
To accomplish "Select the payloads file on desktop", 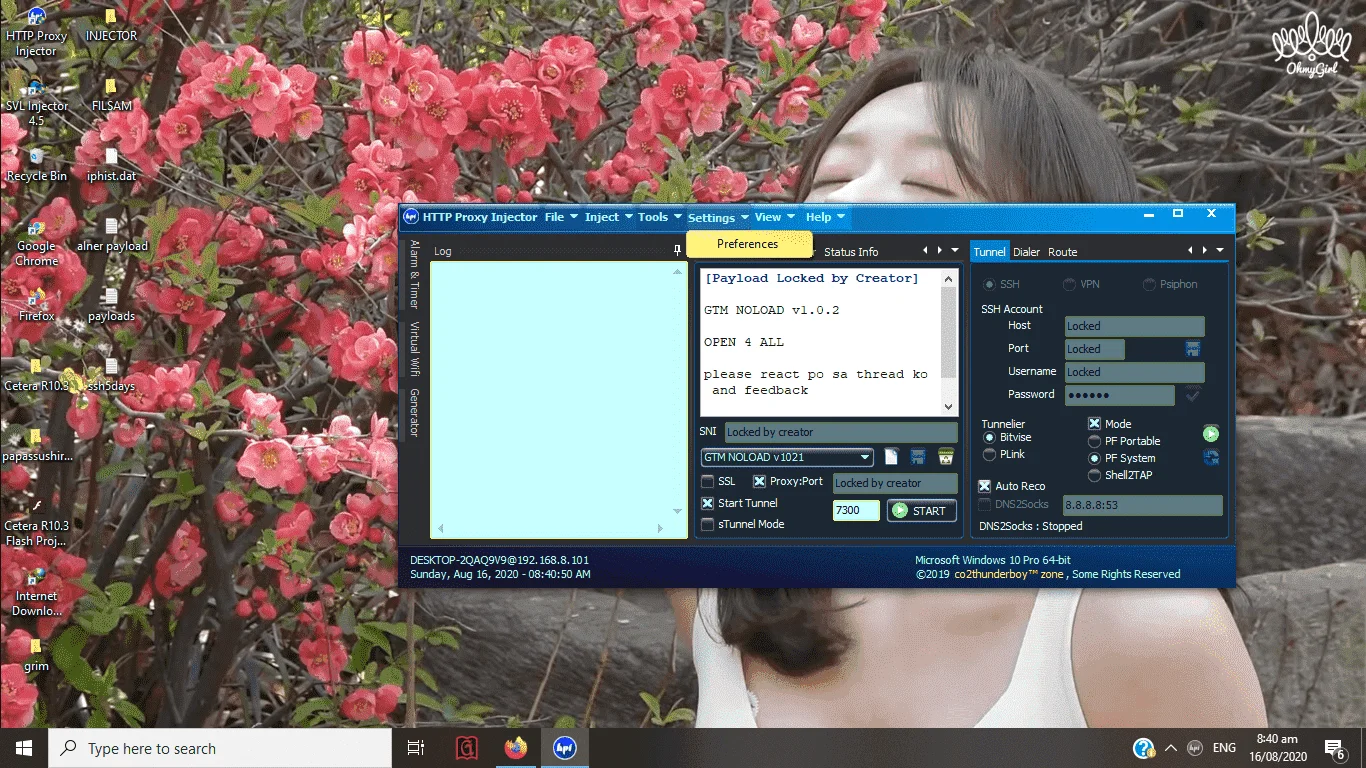I will click(x=111, y=305).
